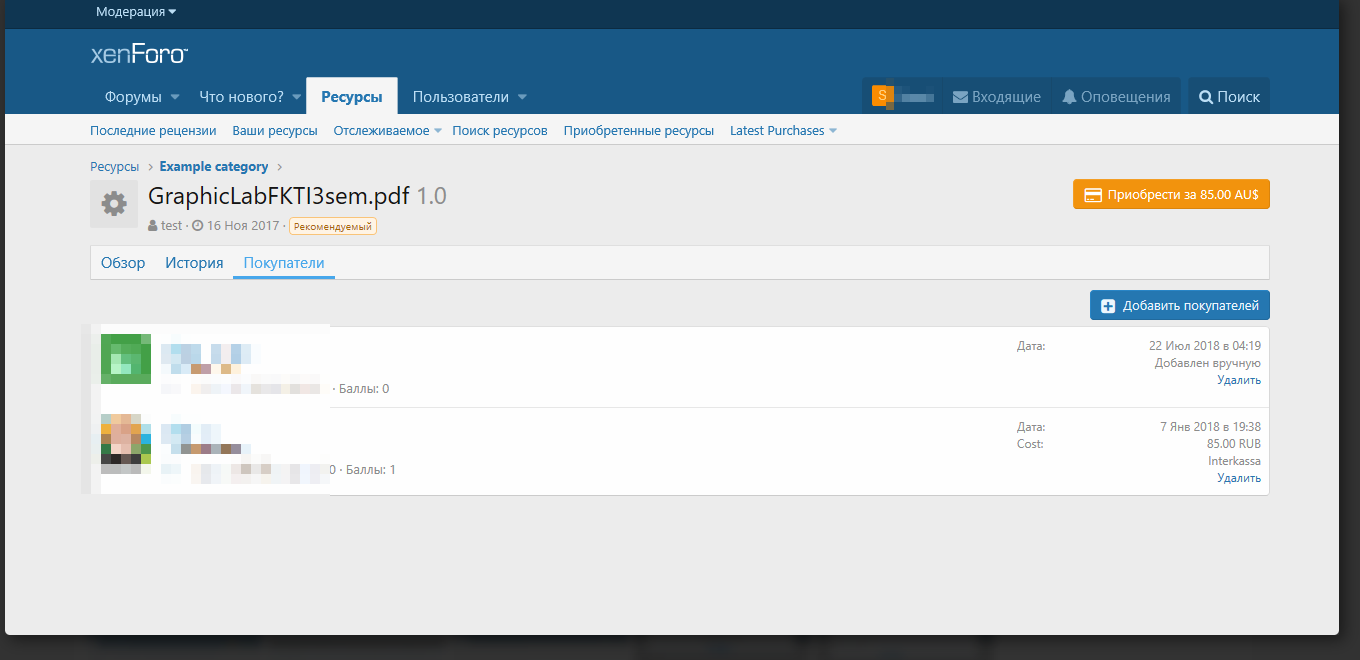Viewport: 1360px width, 660px height.
Task: Expand the Форумы menu arrow
Action: [175, 97]
